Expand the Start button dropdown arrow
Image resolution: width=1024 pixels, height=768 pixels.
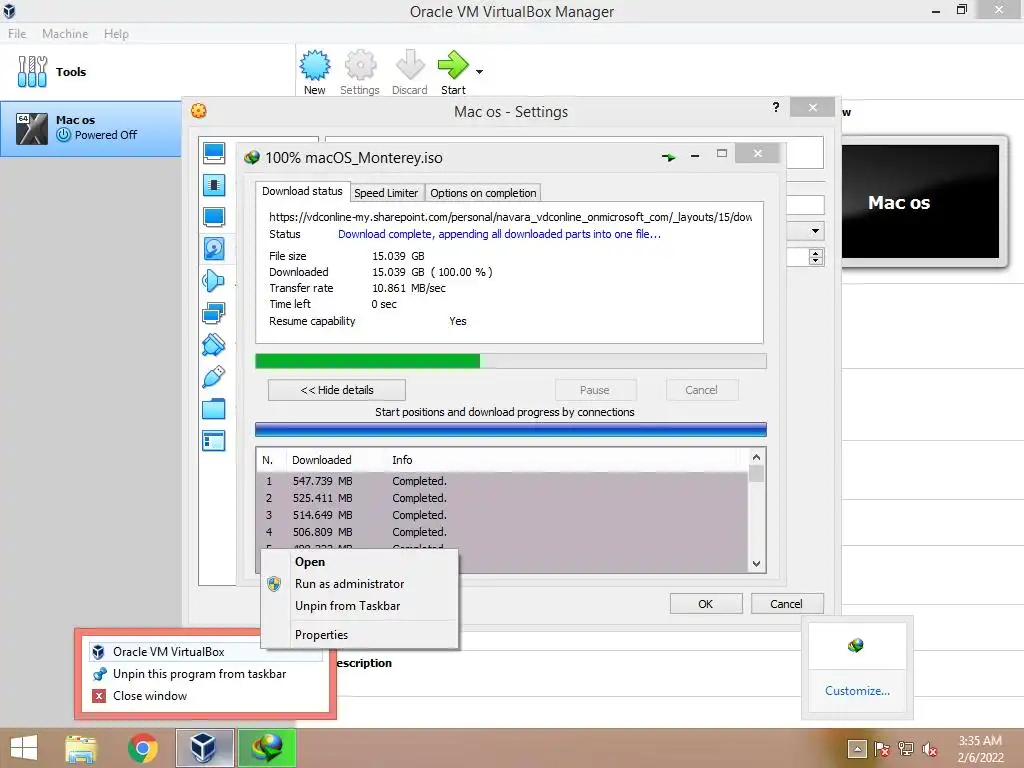pyautogui.click(x=479, y=72)
